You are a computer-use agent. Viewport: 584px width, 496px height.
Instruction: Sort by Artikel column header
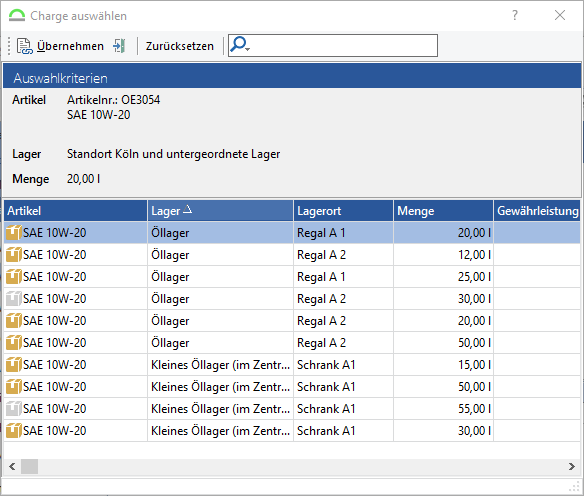pyautogui.click(x=76, y=211)
